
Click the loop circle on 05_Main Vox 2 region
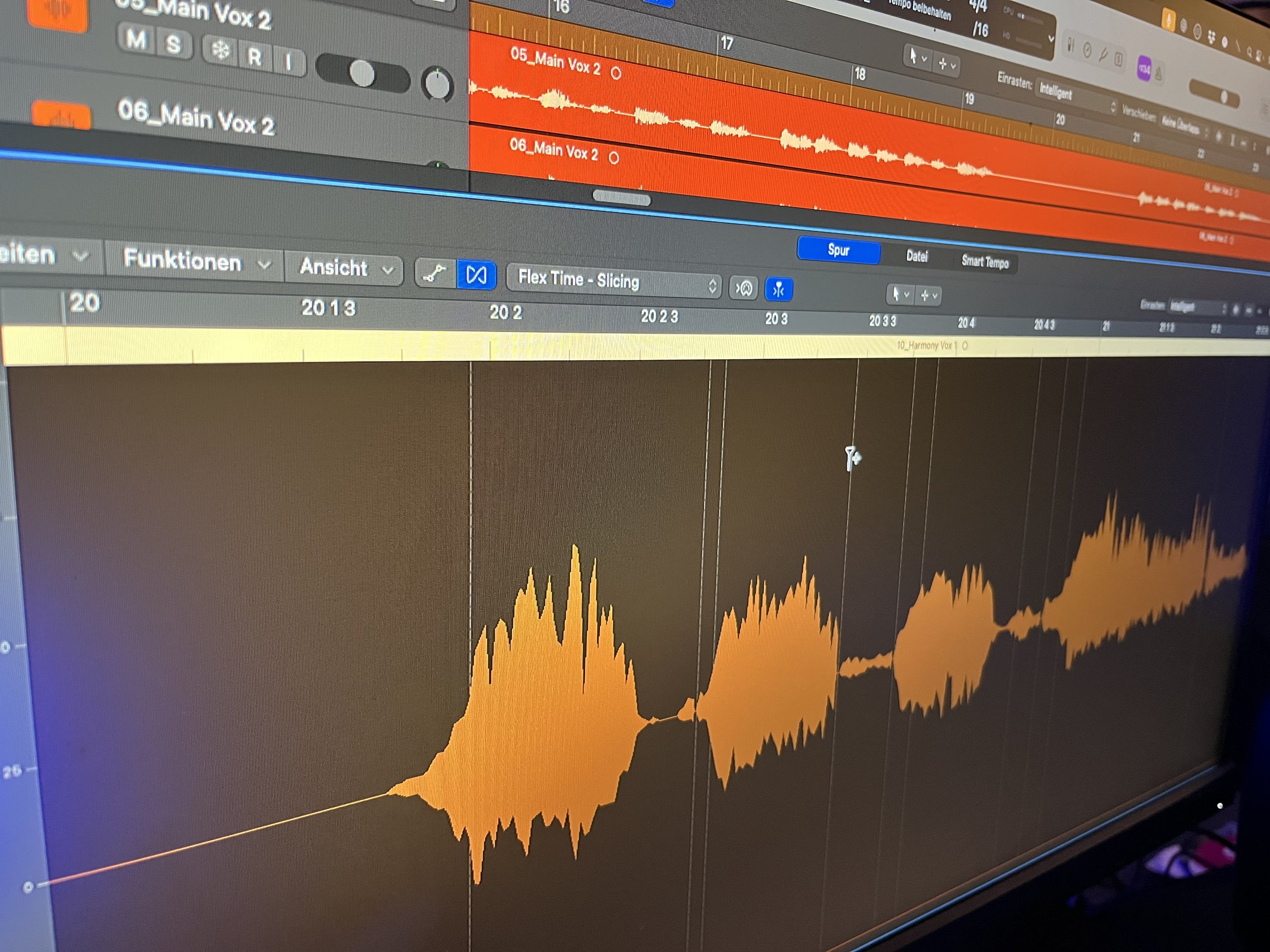point(616,74)
